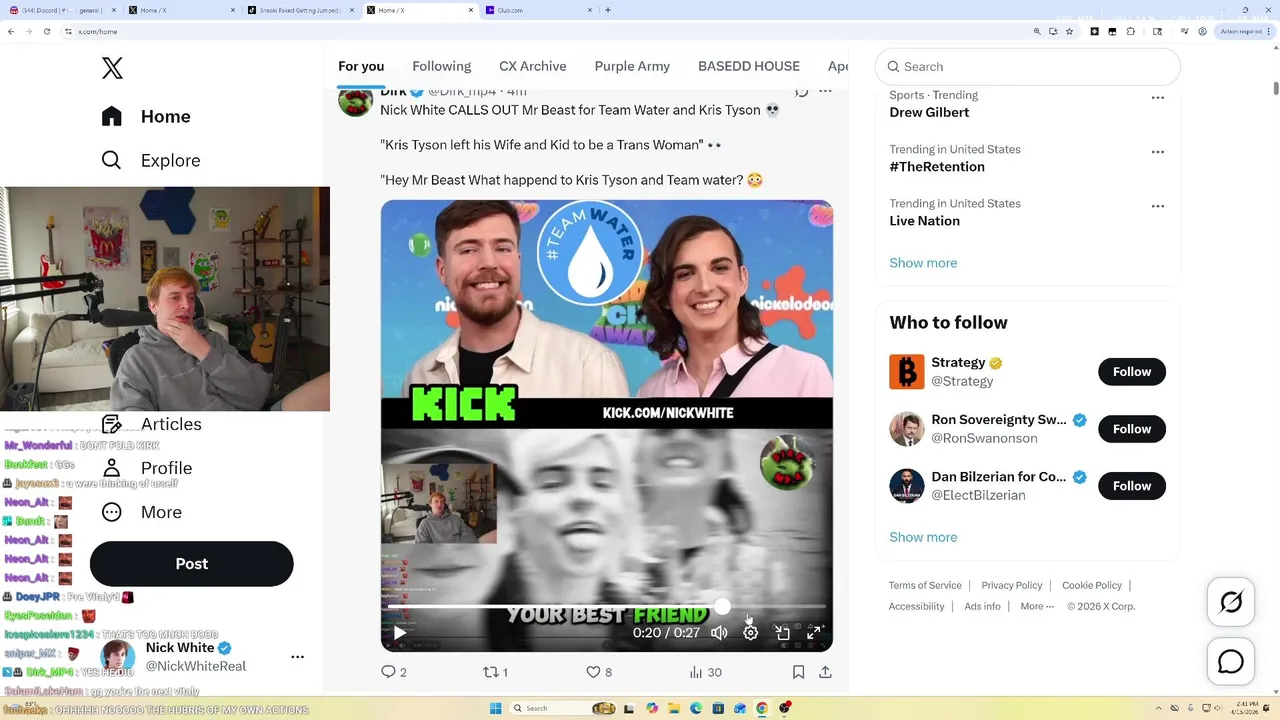The height and width of the screenshot is (720, 1280).
Task: Open options for Drew Gilbert trend
Action: point(1158,98)
